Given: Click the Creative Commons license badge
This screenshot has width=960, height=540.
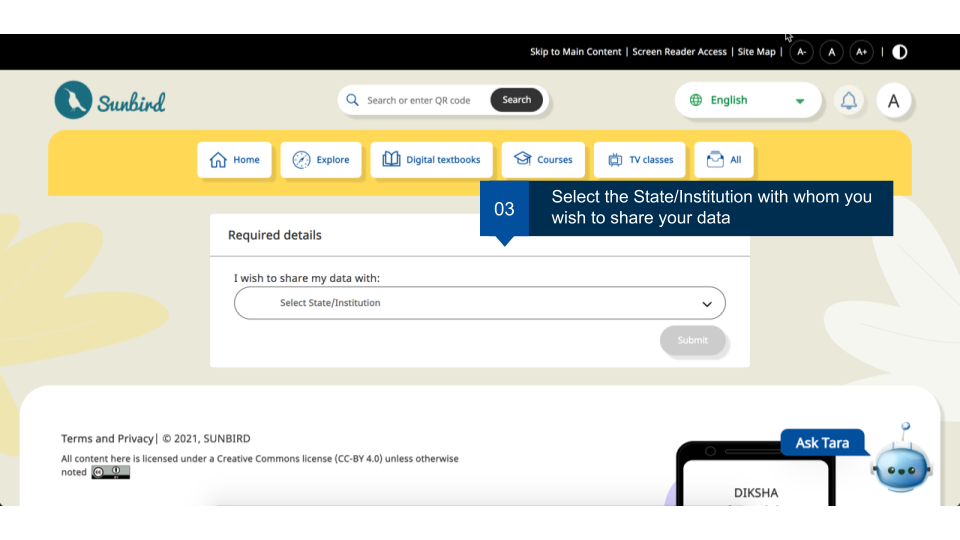Looking at the screenshot, I should tap(111, 472).
